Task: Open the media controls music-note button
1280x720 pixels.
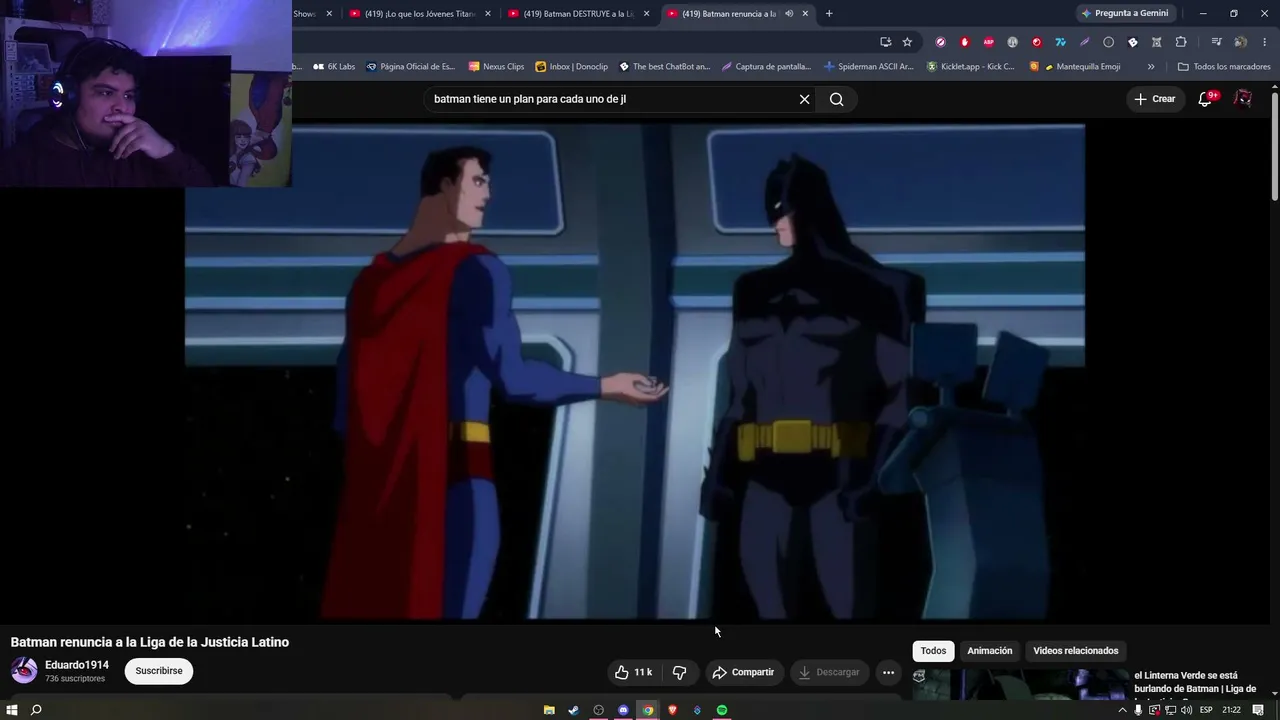Action: (x=1216, y=42)
